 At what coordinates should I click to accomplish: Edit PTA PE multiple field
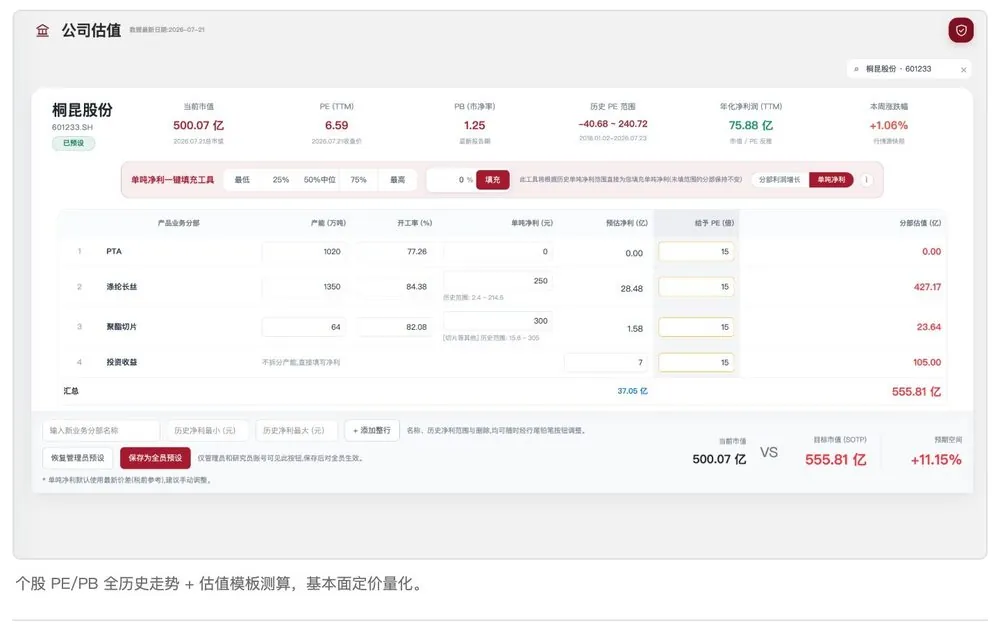(x=696, y=251)
